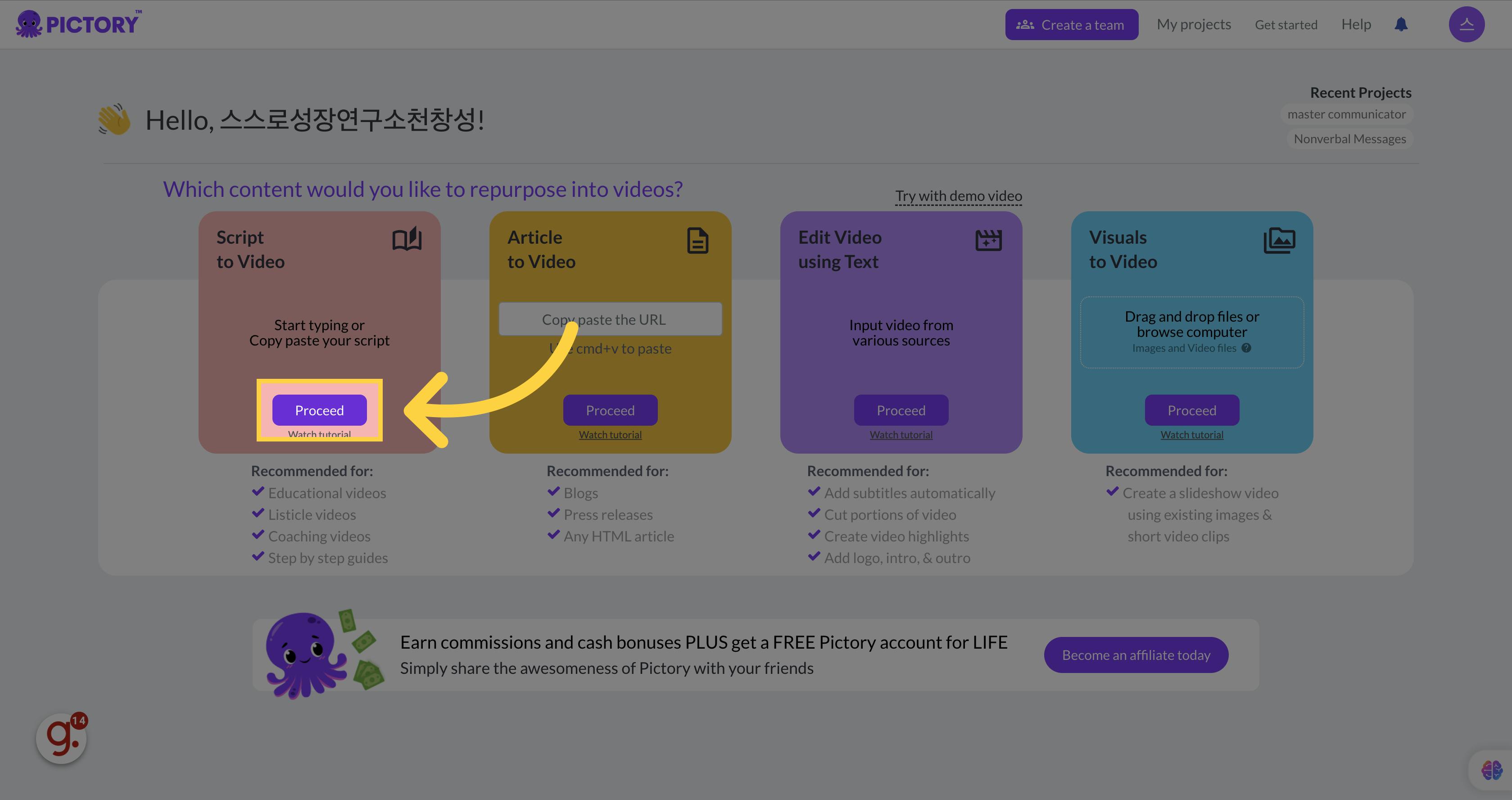Click the Recent Projects heading
The height and width of the screenshot is (800, 1512).
click(x=1361, y=93)
